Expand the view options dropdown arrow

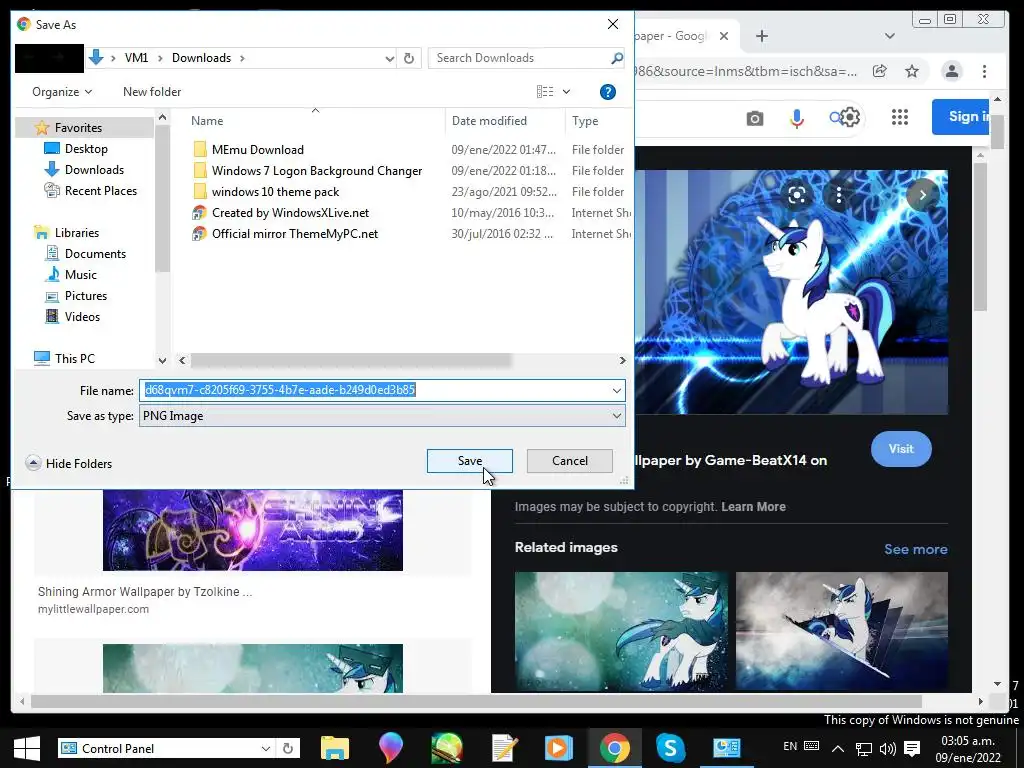click(566, 92)
